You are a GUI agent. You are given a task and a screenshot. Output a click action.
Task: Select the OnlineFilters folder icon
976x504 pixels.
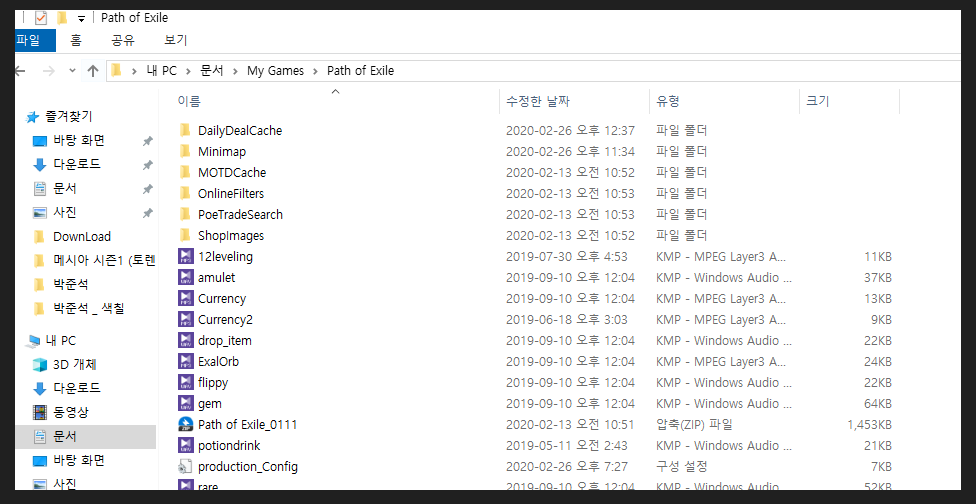coord(185,194)
